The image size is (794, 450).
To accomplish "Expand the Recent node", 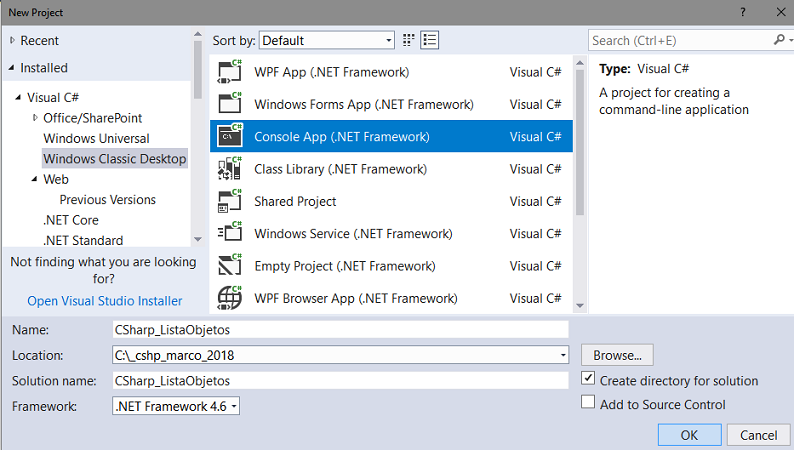I will [13, 40].
